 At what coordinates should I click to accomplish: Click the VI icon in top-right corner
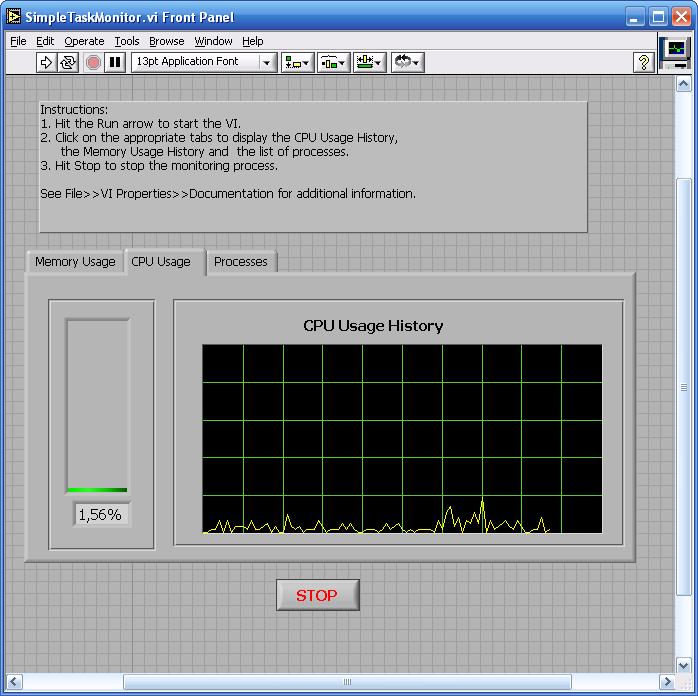tap(675, 53)
